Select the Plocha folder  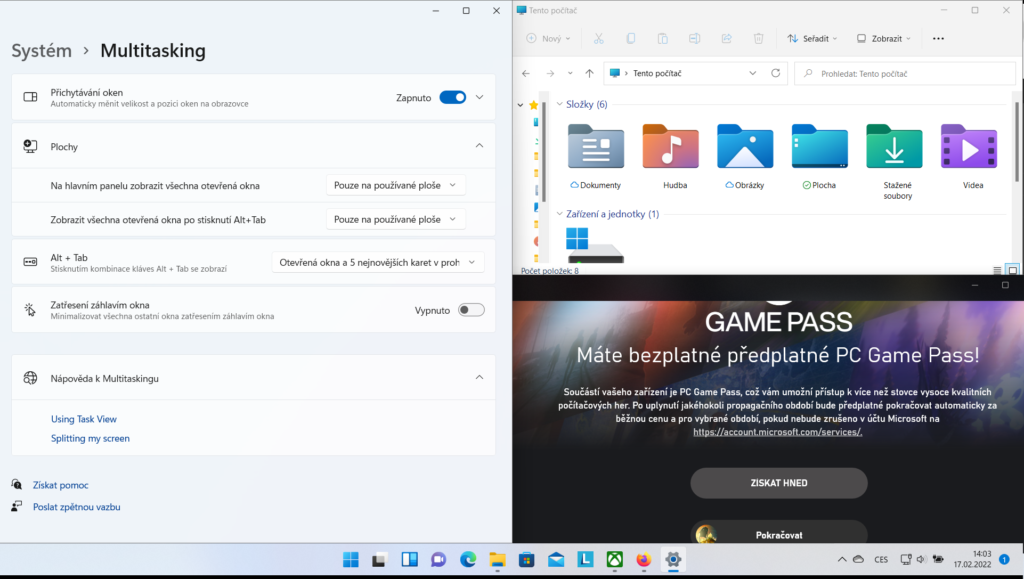pyautogui.click(x=820, y=157)
